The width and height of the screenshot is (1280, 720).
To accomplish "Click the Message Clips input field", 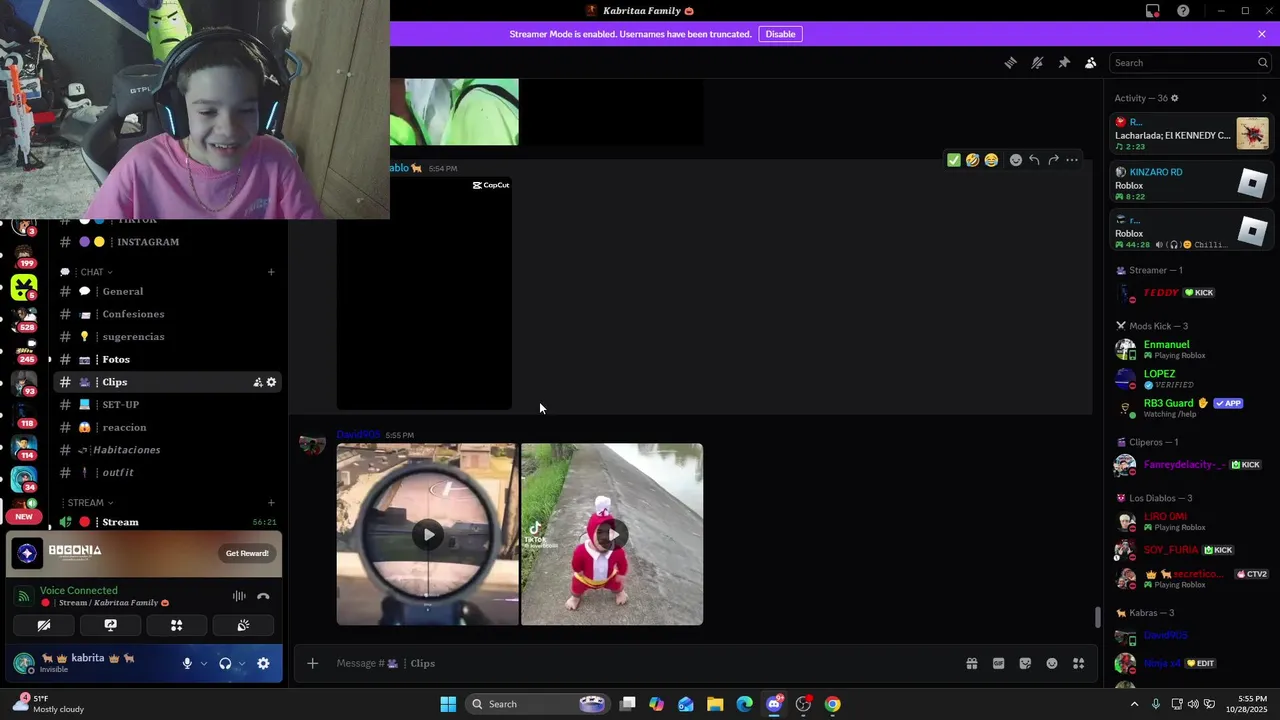I will (x=640, y=663).
